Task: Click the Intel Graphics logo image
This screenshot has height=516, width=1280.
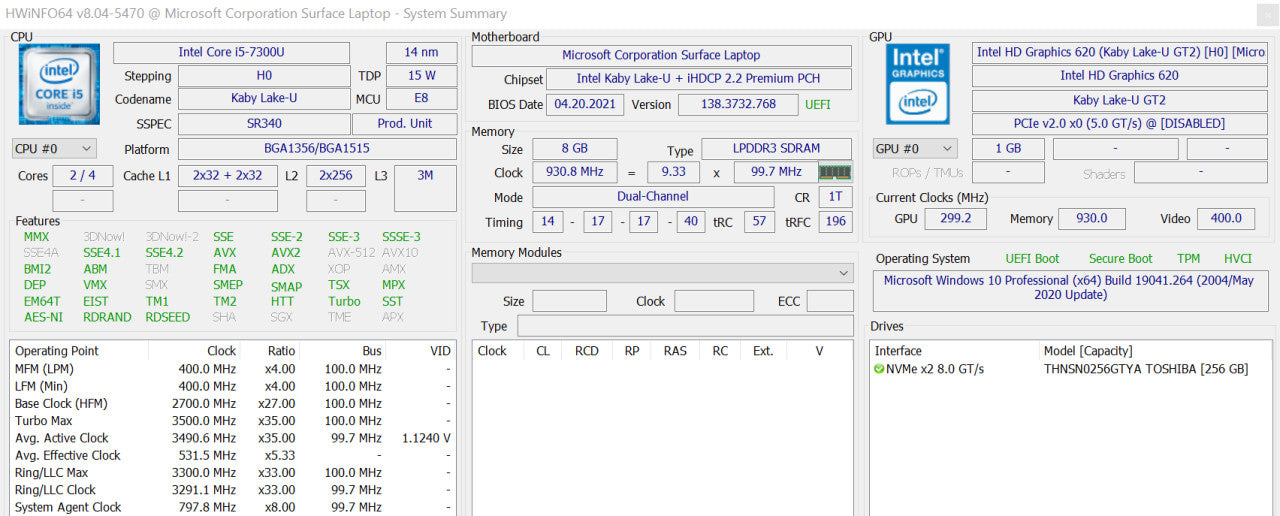Action: pyautogui.click(x=918, y=84)
